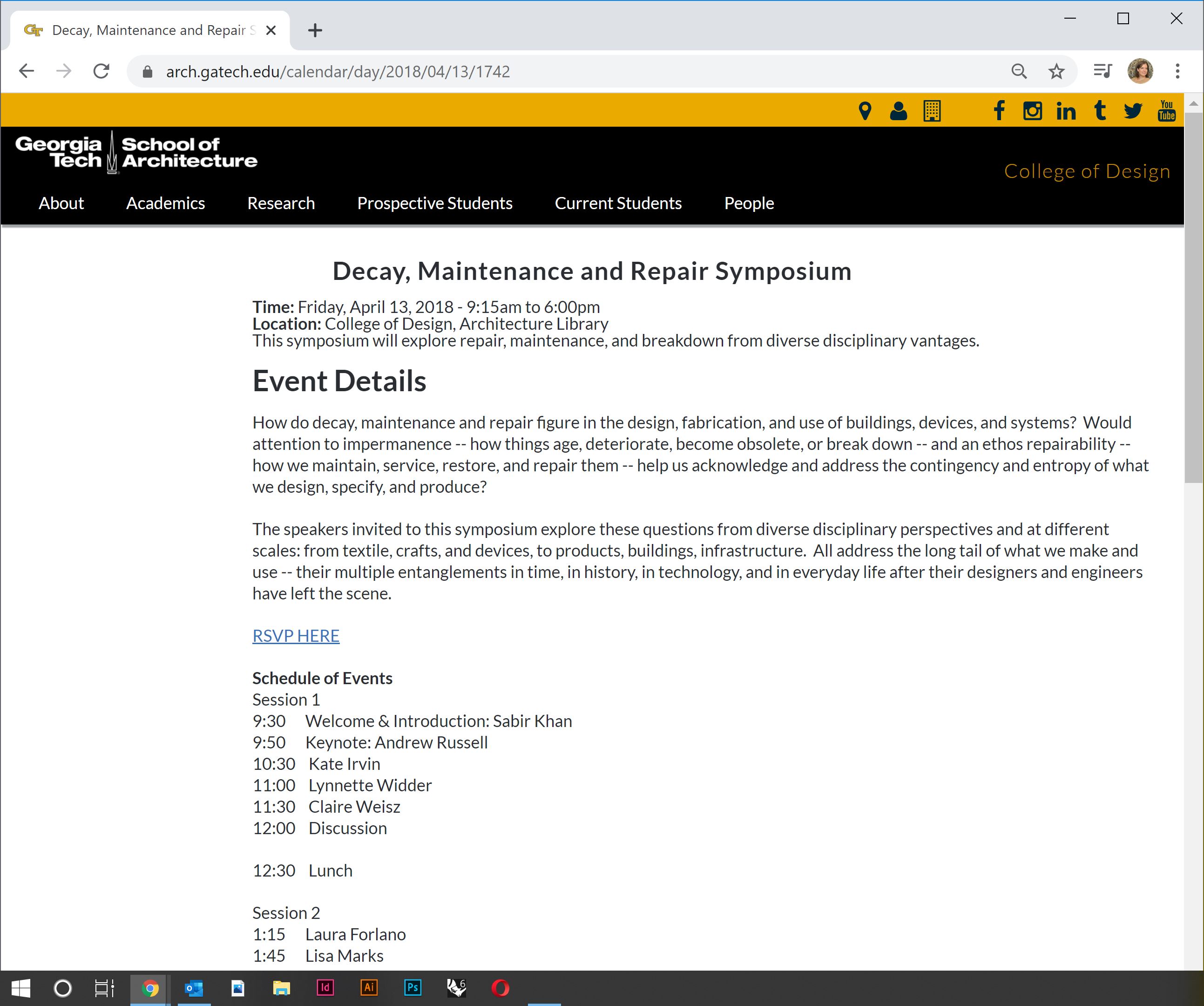Screen dimensions: 1204x1006
Task: Open a new browser tab
Action: tap(315, 30)
